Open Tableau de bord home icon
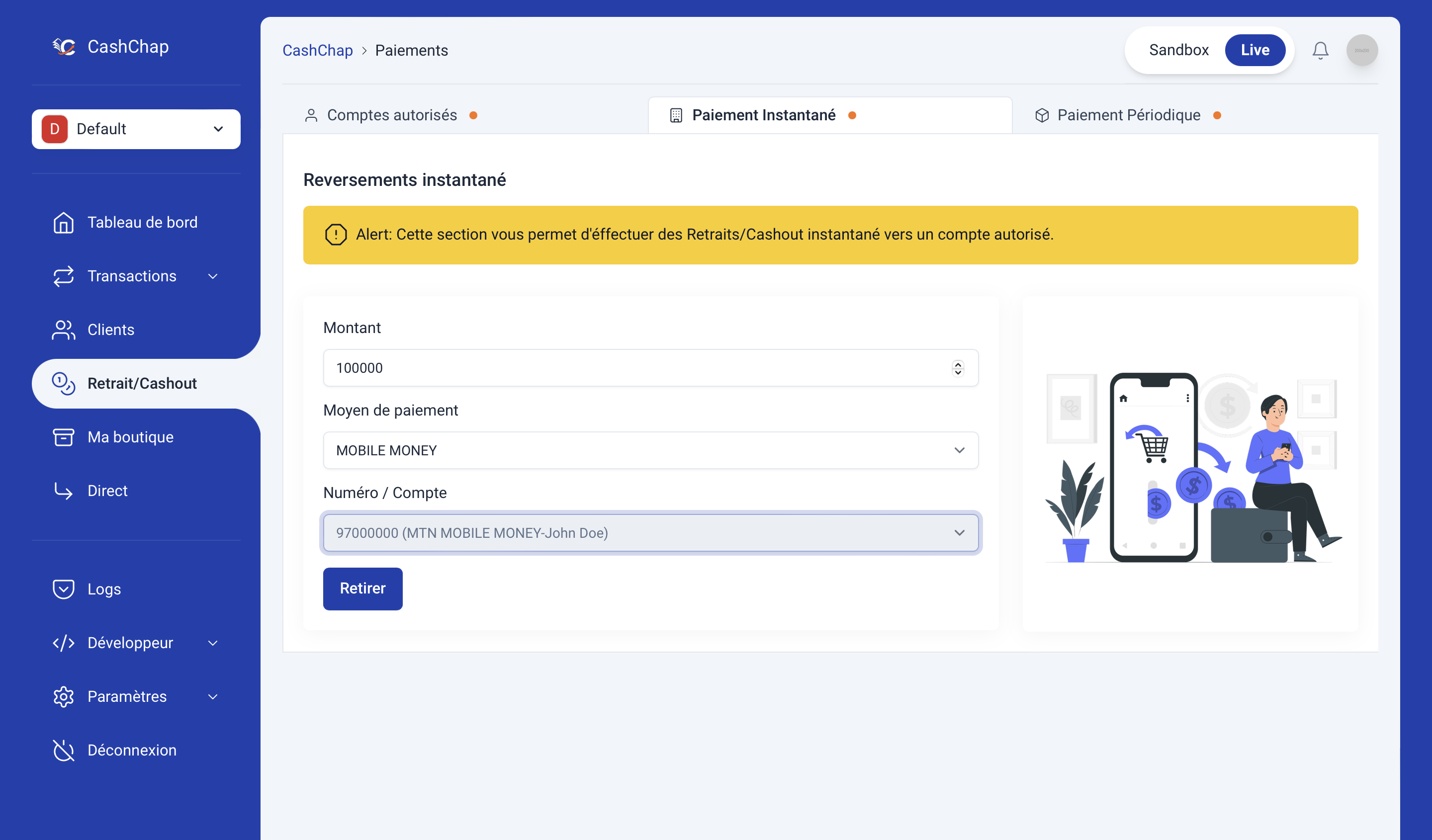Screen dimensions: 1432x840 [x=63, y=222]
